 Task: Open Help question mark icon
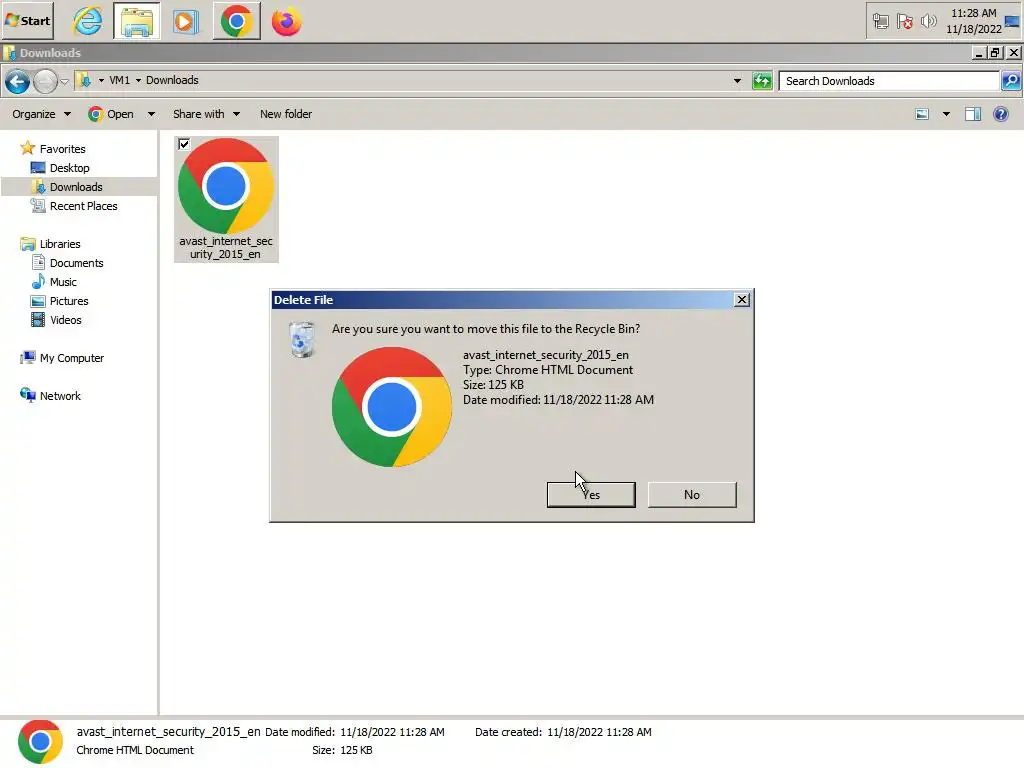1000,114
